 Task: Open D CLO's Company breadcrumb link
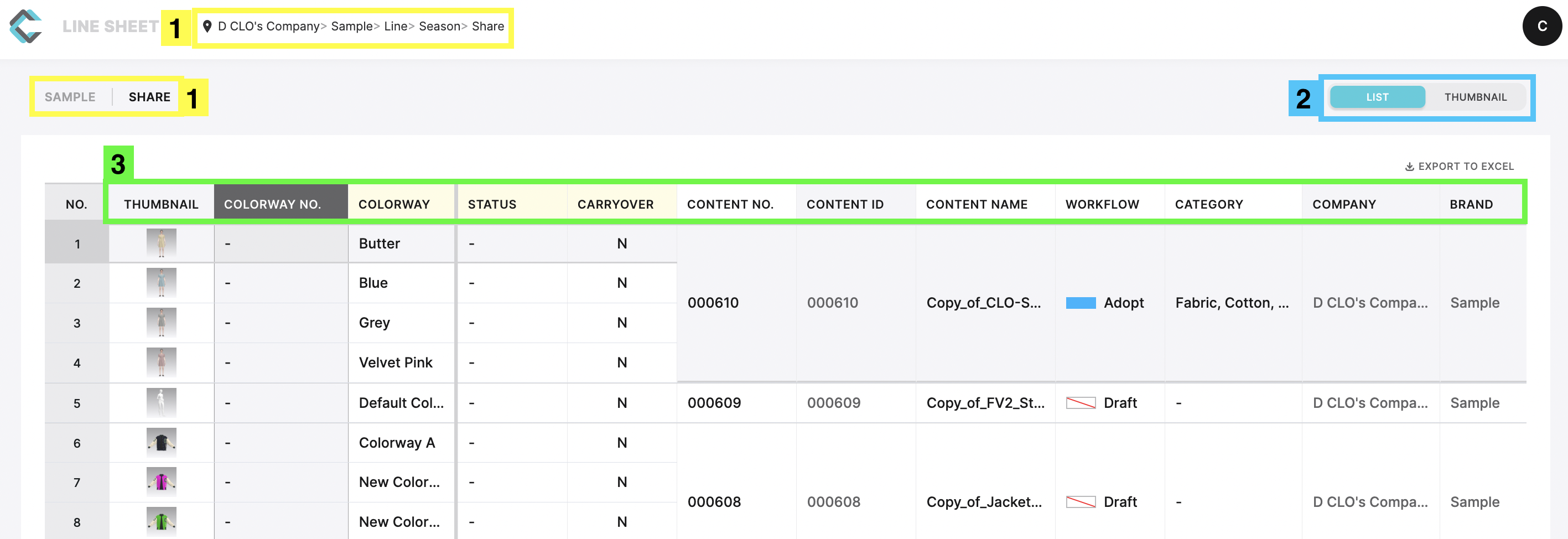pos(268,26)
